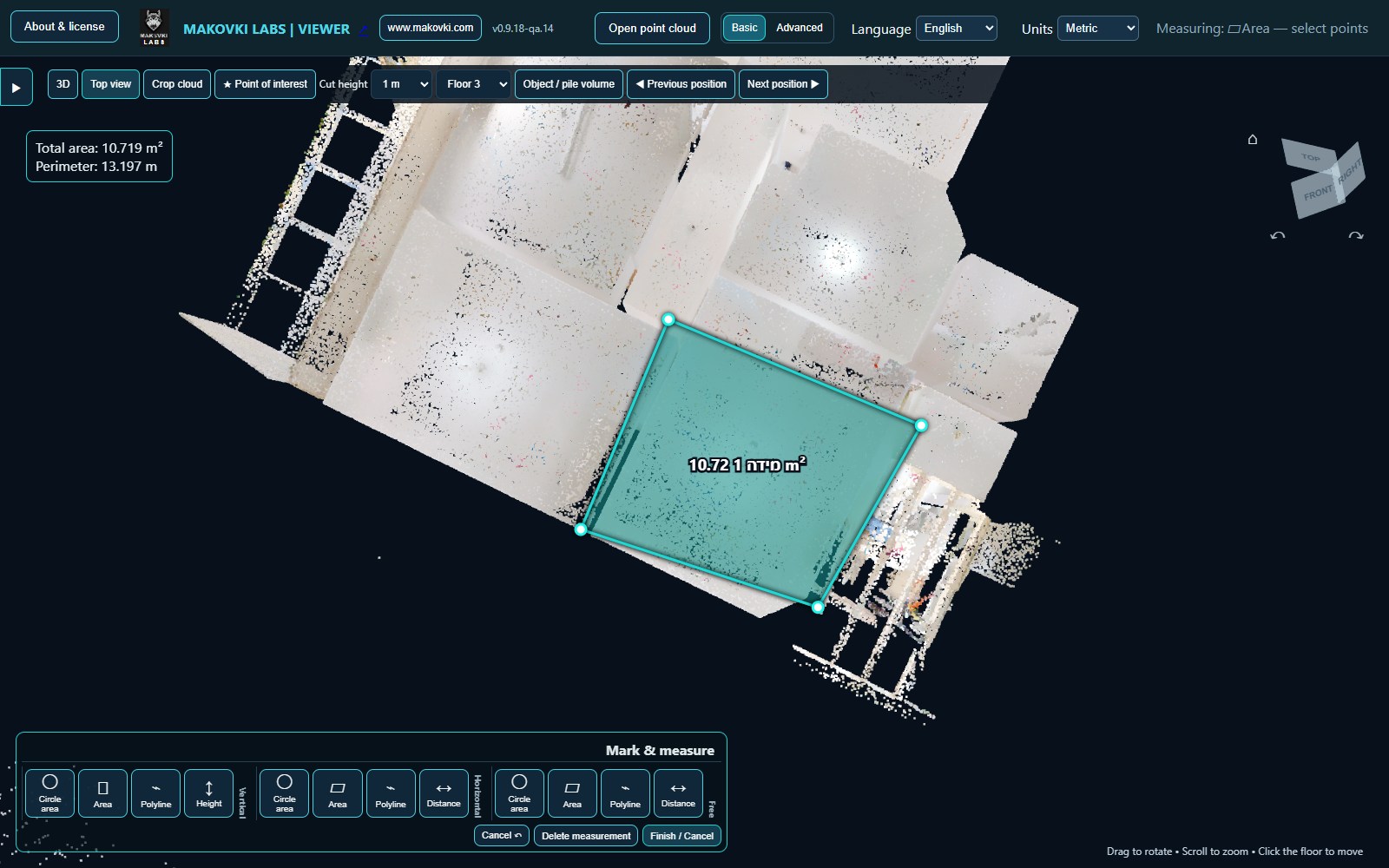Select the Free Polyline tool
This screenshot has width=1389, height=868.
pyautogui.click(x=625, y=793)
